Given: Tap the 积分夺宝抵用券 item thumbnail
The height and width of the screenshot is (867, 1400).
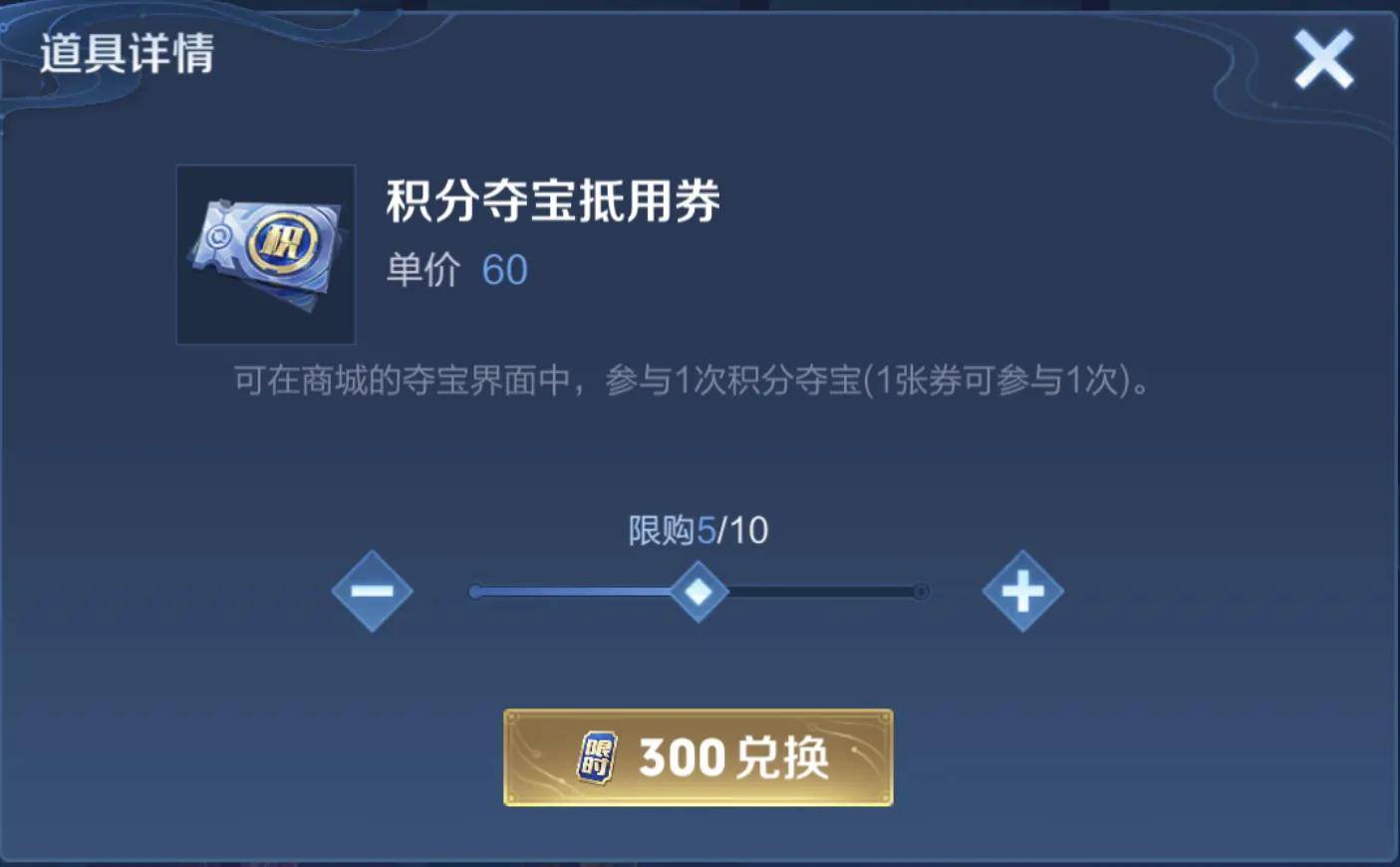Looking at the screenshot, I should [x=266, y=254].
